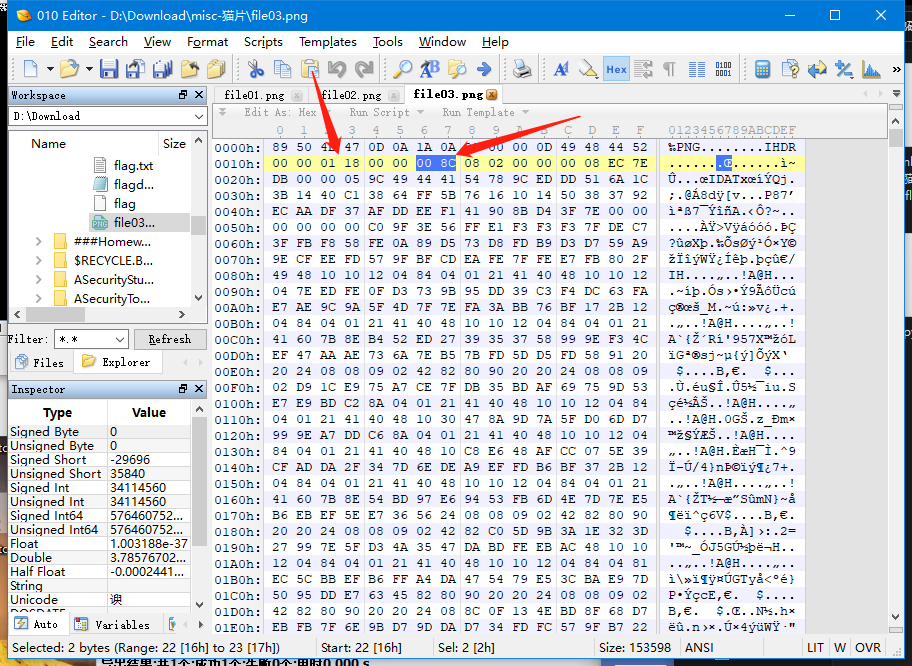Click the Redo arrow icon
This screenshot has height=666, width=912.
point(364,69)
